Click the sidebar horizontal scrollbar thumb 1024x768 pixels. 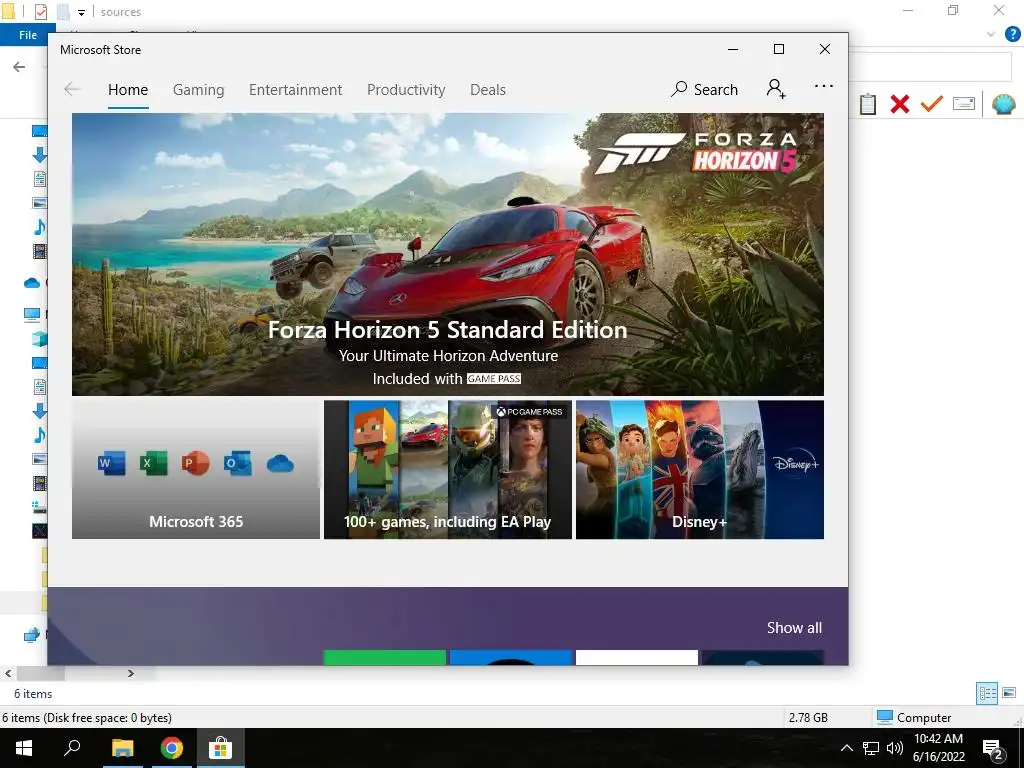(40, 673)
